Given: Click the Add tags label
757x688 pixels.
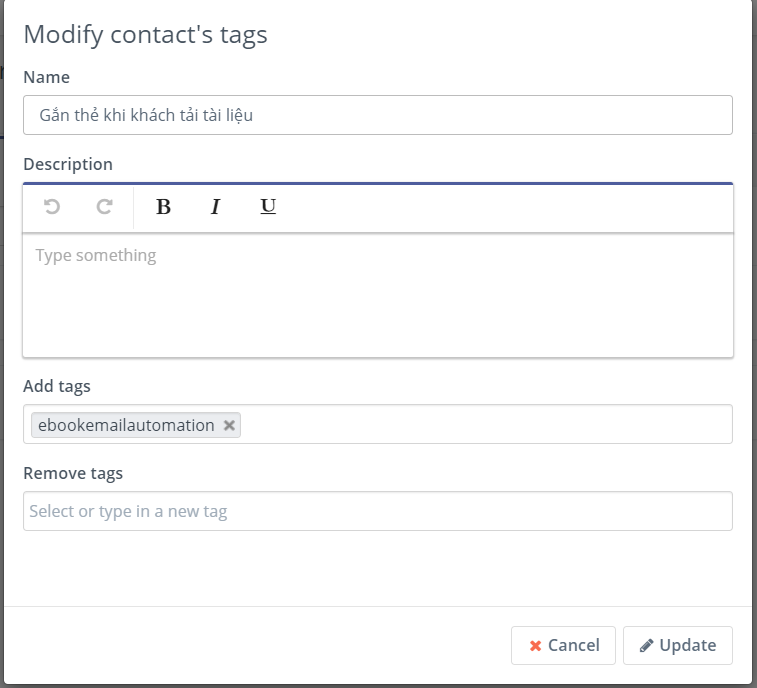Looking at the screenshot, I should (57, 386).
